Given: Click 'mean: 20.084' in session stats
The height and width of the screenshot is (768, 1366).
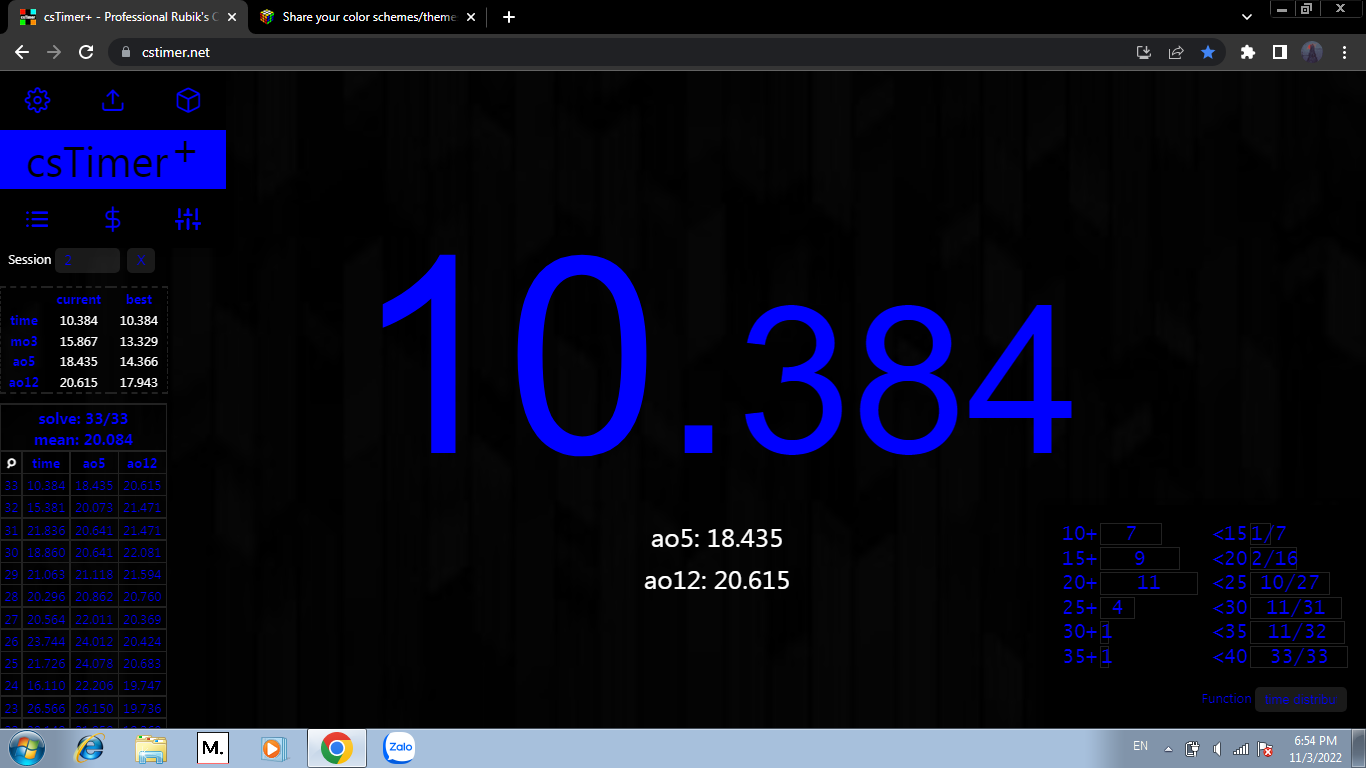Looking at the screenshot, I should click(x=84, y=440).
